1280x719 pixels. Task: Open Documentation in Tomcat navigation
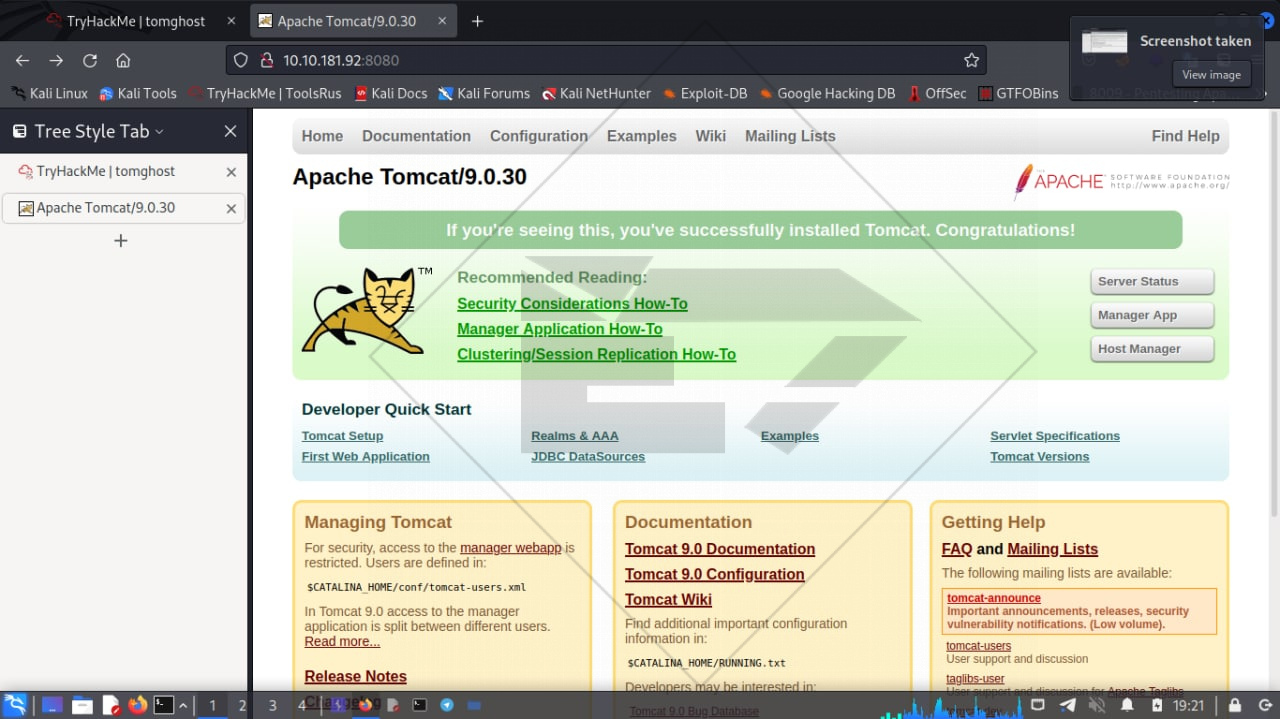tap(416, 136)
